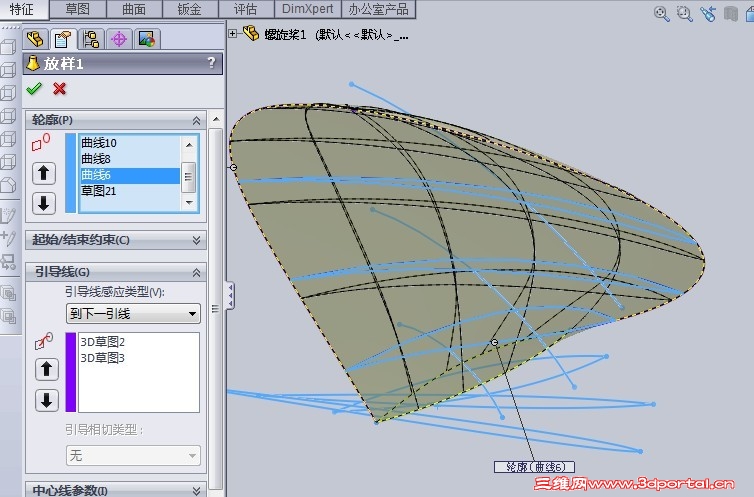This screenshot has width=754, height=497.
Task: Click the seventh feature icon in the left toolbar
Action: (x=9, y=185)
